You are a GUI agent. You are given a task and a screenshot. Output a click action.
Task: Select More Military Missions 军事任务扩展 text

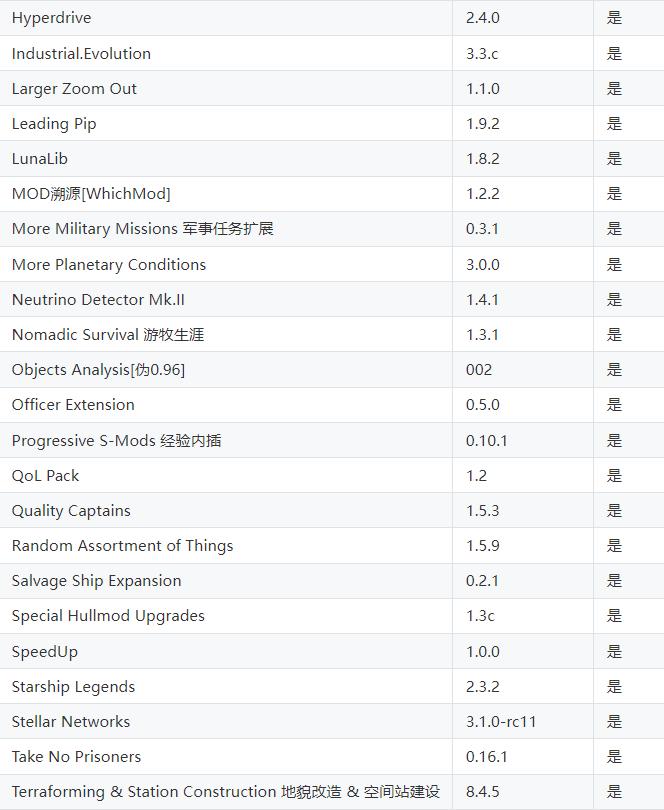pos(142,229)
